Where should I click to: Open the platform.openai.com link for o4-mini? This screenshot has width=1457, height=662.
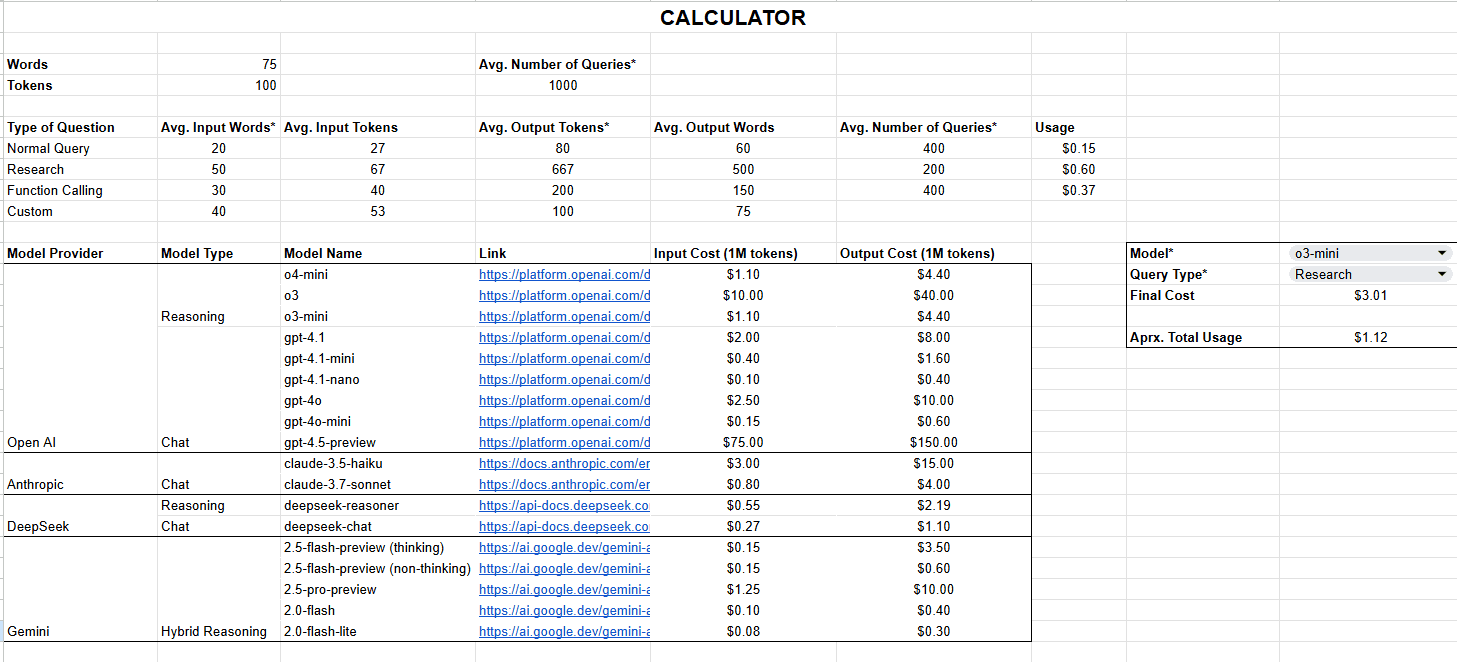pos(565,274)
